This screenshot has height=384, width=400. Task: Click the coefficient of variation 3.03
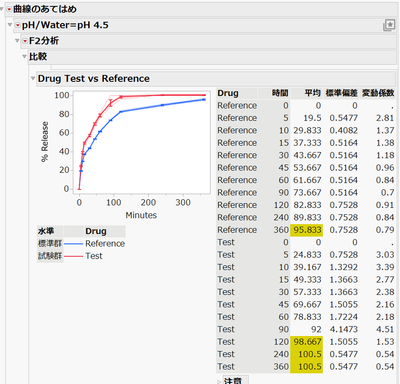pos(385,255)
